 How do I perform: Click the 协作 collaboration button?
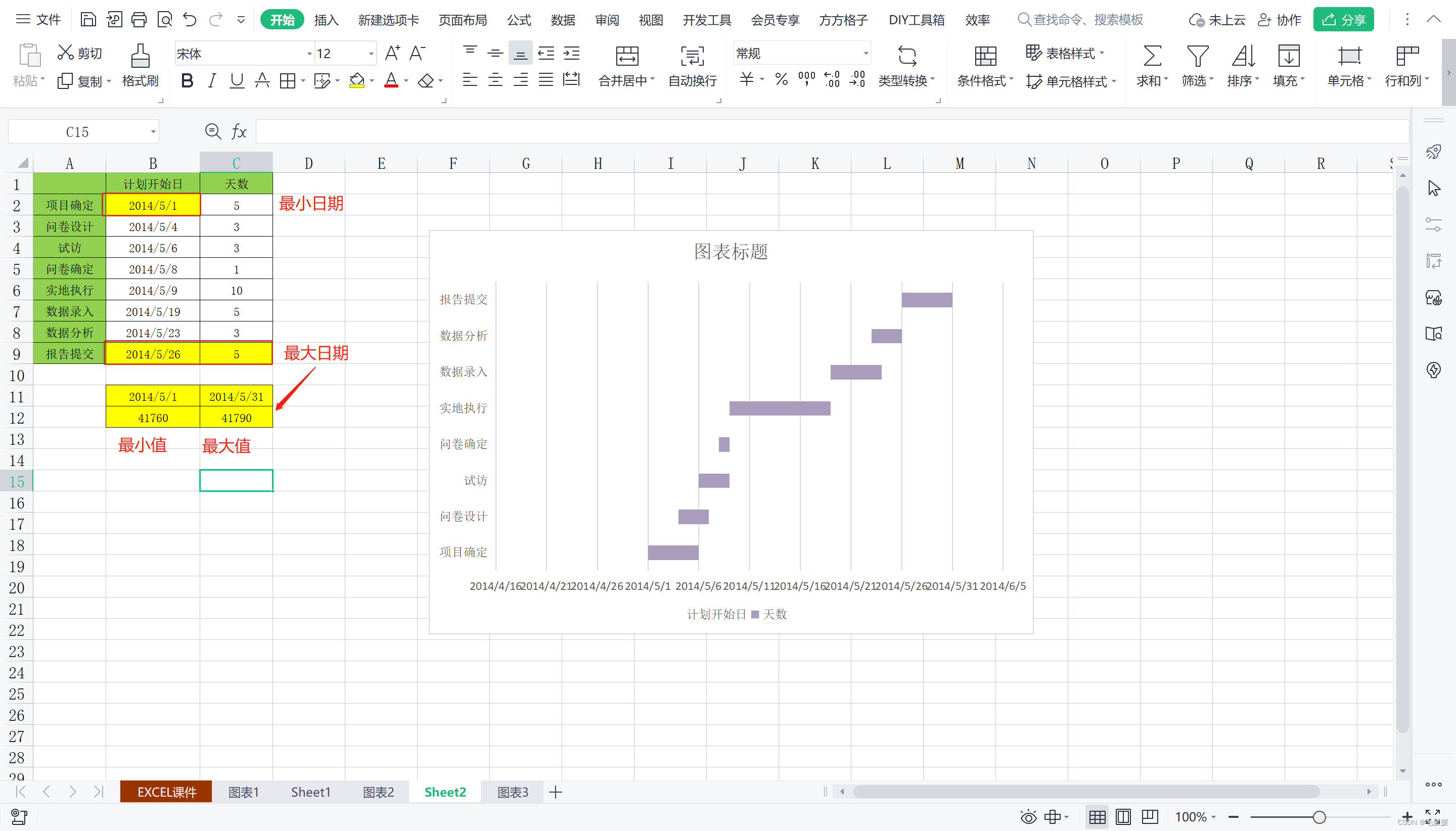click(x=1279, y=20)
